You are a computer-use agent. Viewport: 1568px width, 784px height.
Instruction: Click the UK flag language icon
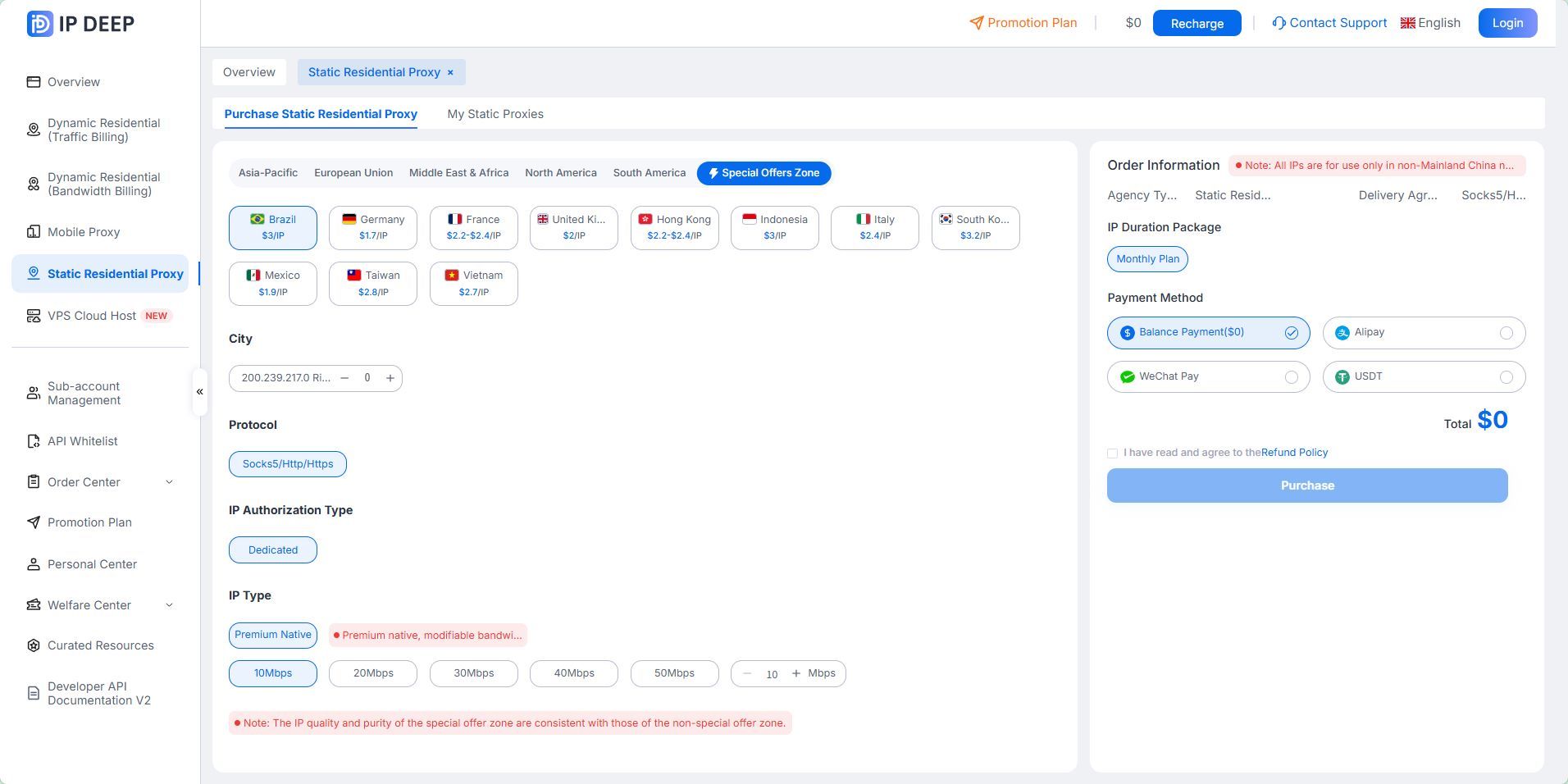click(1408, 23)
